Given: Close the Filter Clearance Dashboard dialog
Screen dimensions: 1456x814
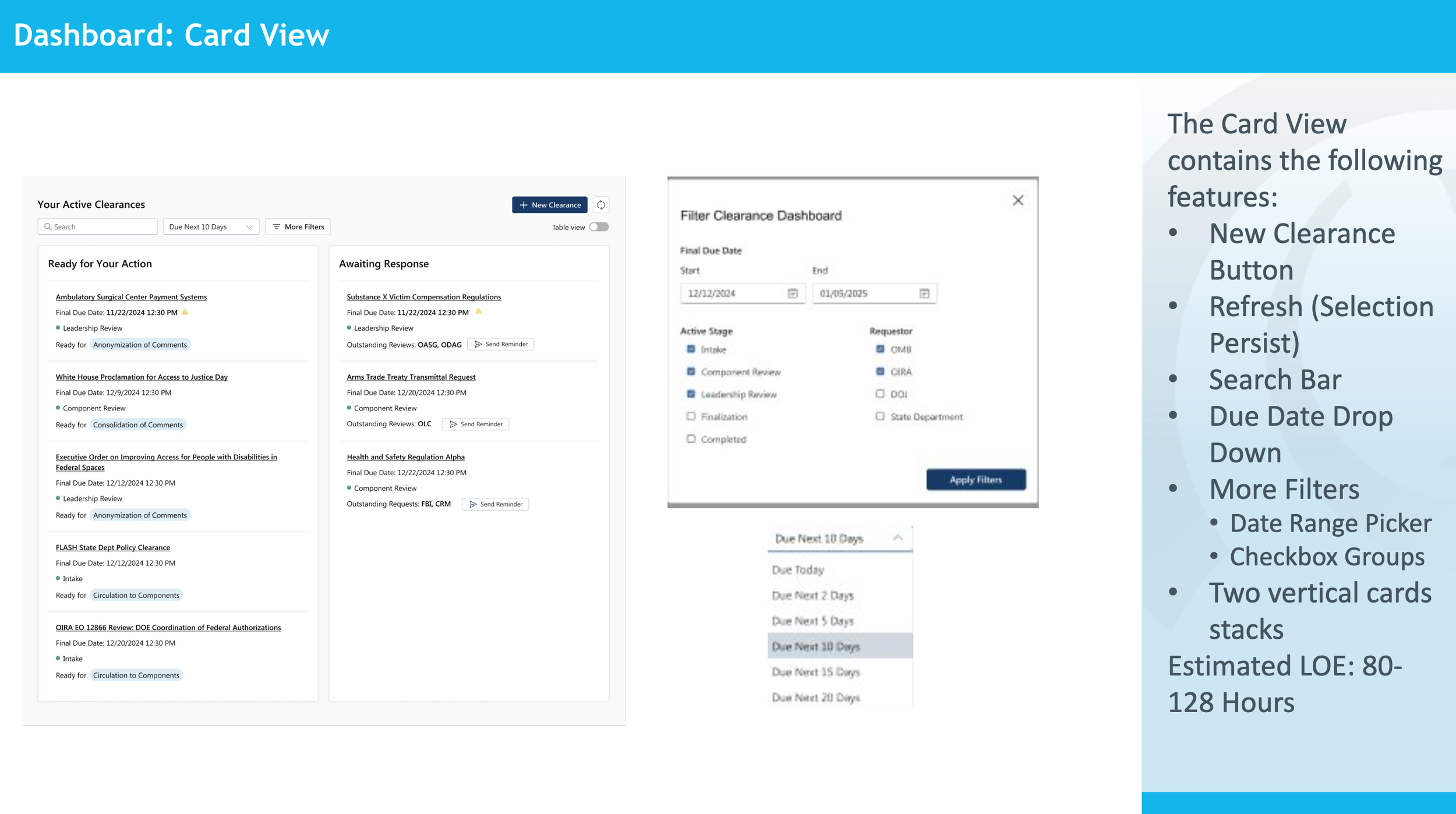Looking at the screenshot, I should pyautogui.click(x=1017, y=200).
